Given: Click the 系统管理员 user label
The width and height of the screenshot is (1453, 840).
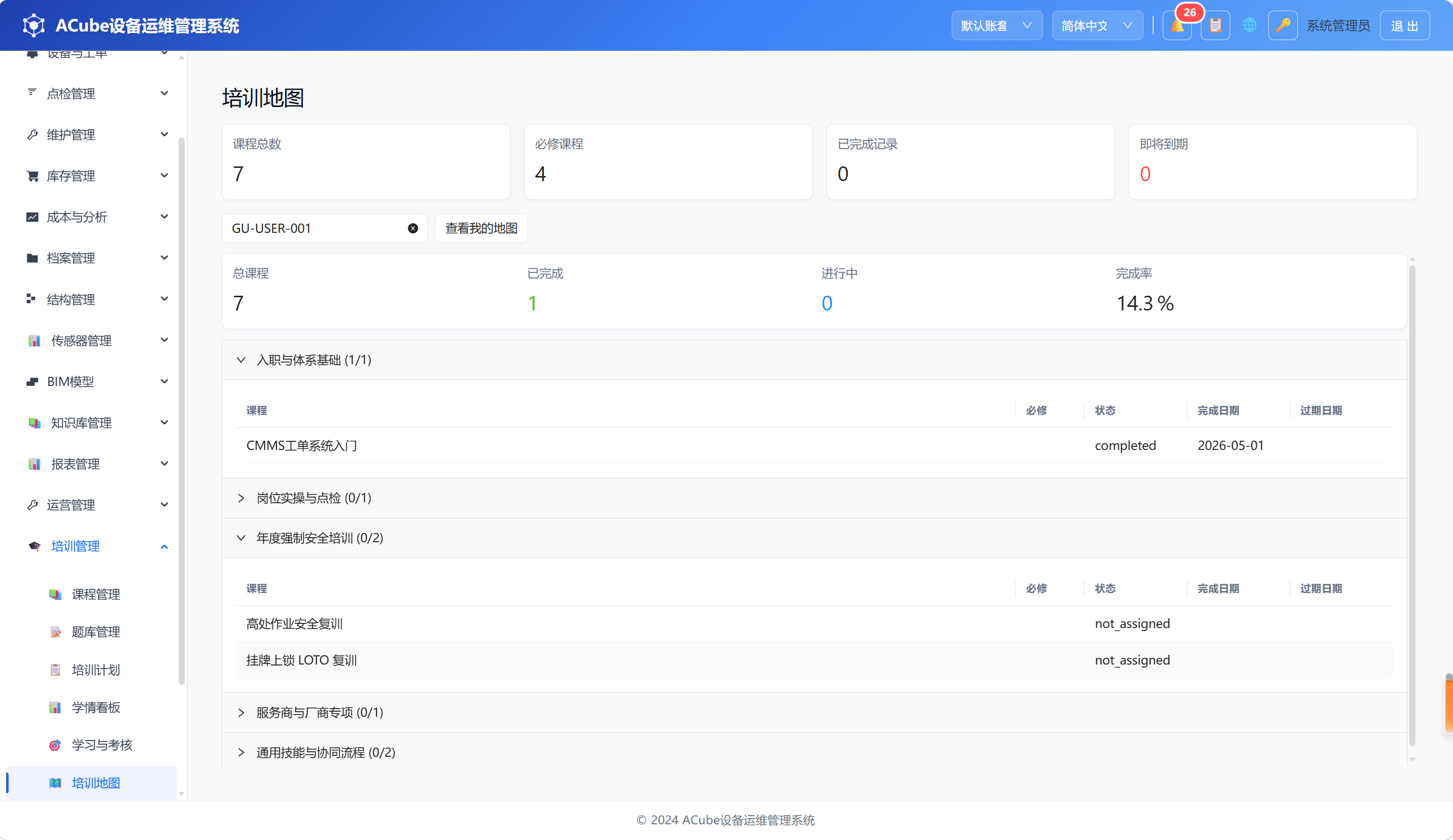Looking at the screenshot, I should [x=1338, y=26].
